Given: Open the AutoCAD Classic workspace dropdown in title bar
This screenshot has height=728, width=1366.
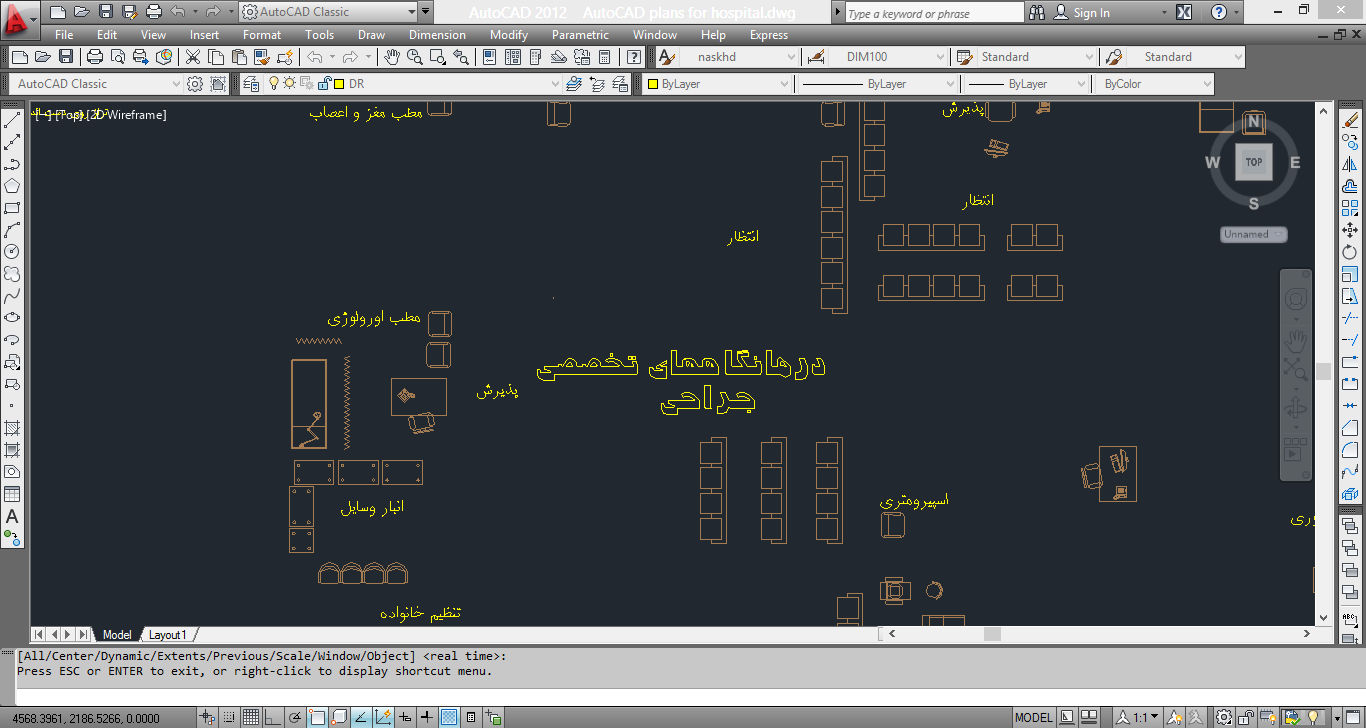Looking at the screenshot, I should point(329,12).
